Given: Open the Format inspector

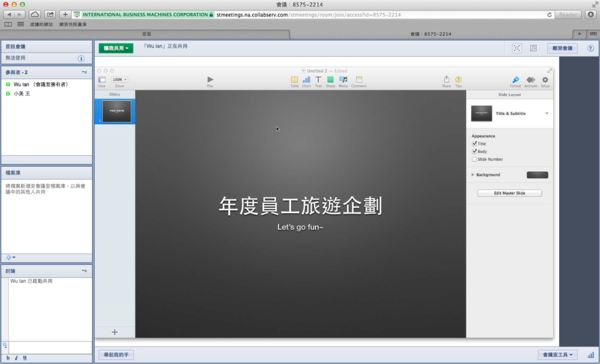Looking at the screenshot, I should pyautogui.click(x=515, y=80).
